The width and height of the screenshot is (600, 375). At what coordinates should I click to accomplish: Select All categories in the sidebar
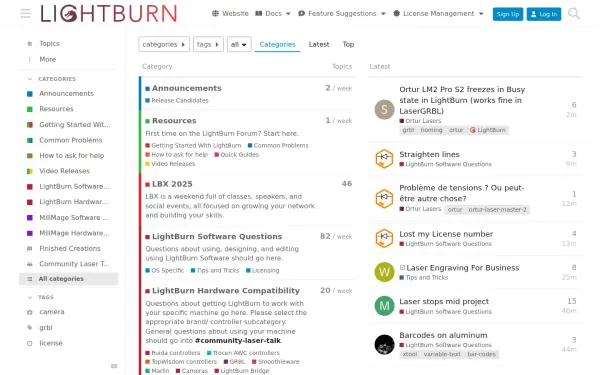pos(68,279)
